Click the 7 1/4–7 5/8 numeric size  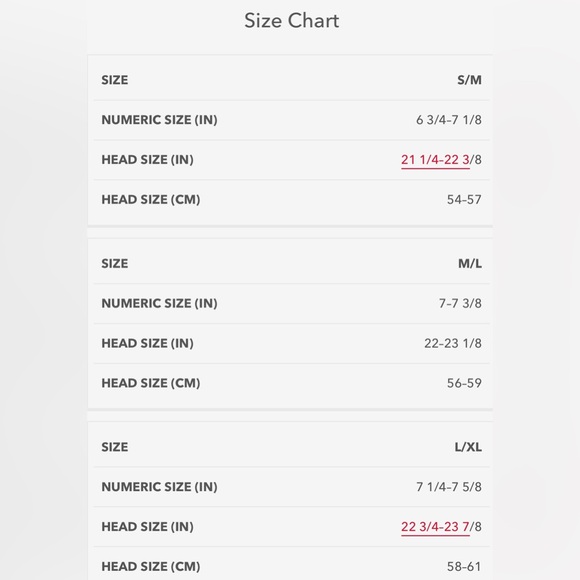pyautogui.click(x=449, y=487)
